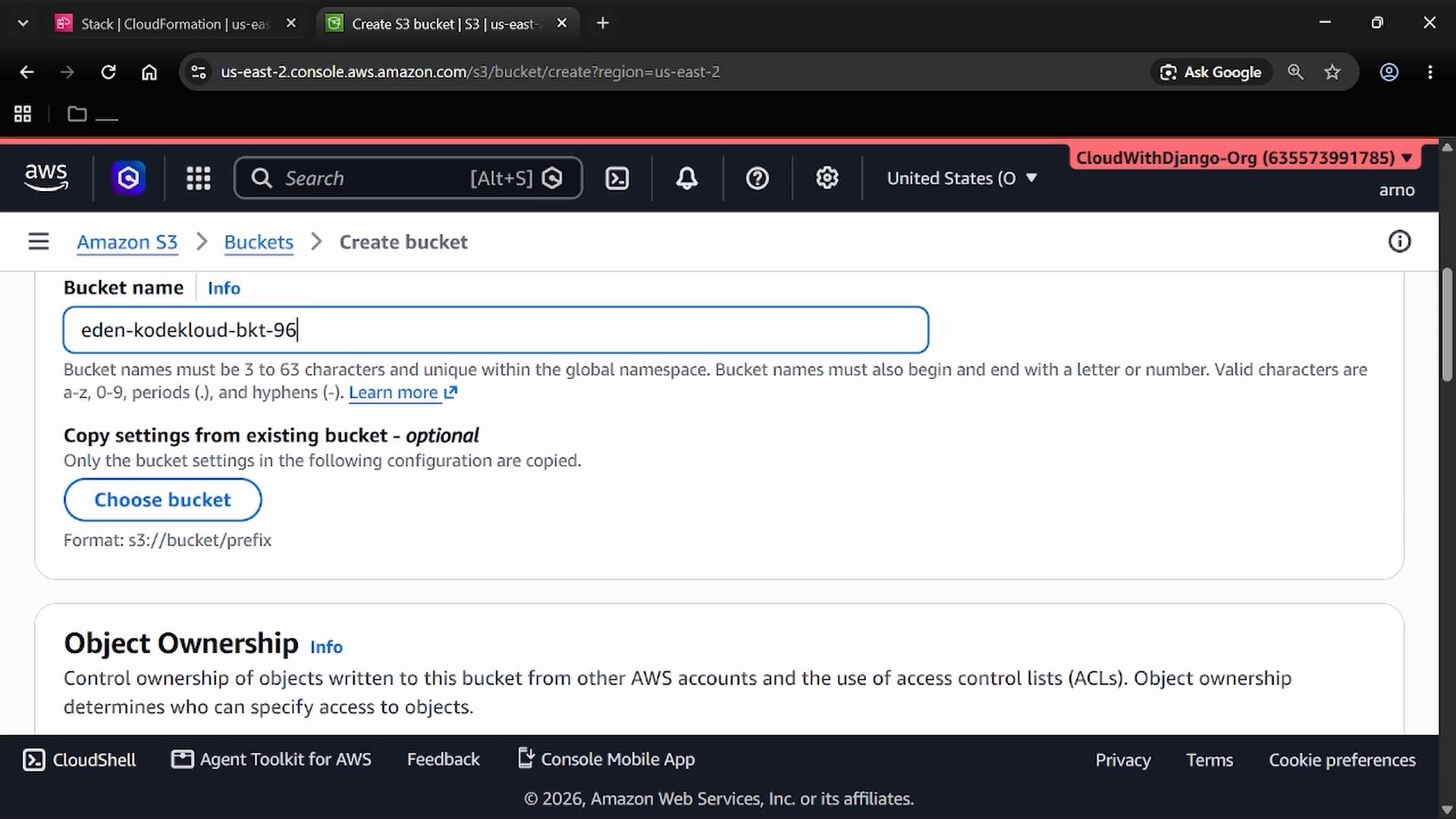The width and height of the screenshot is (1456, 819).
Task: Open the AWS services grid menu
Action: click(199, 178)
